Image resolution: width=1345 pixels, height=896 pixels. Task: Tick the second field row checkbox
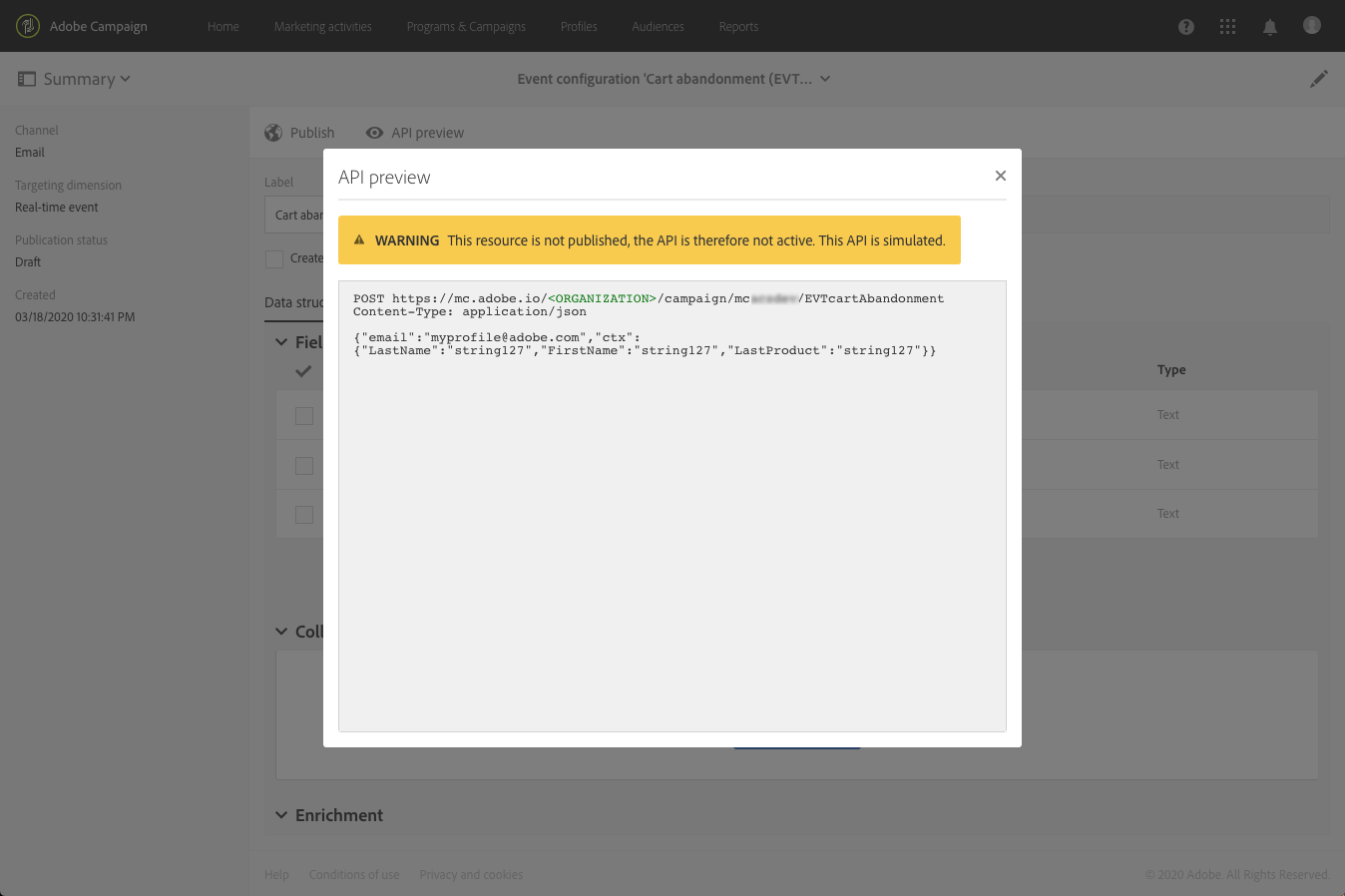pos(304,466)
